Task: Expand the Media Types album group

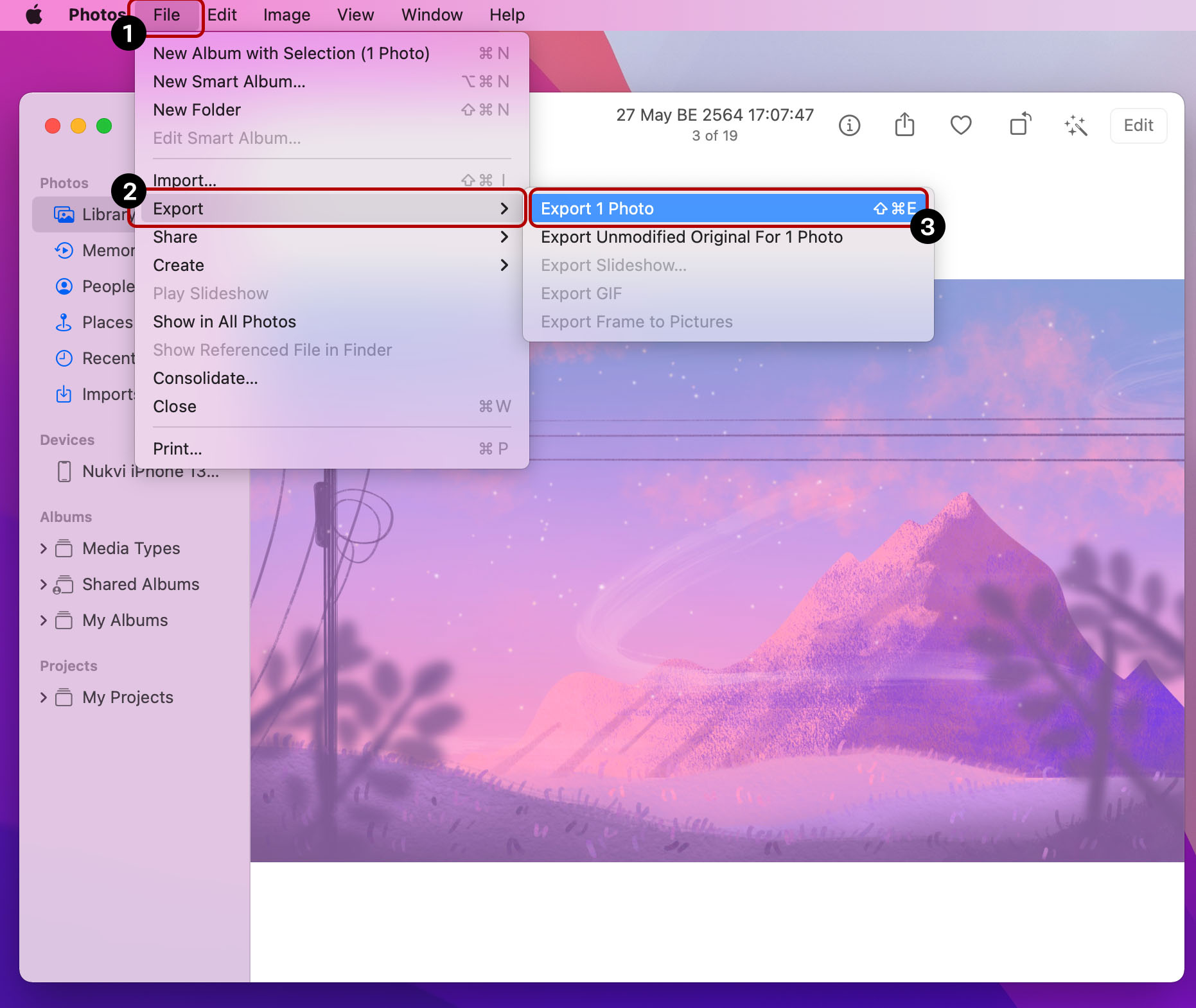Action: 44,548
